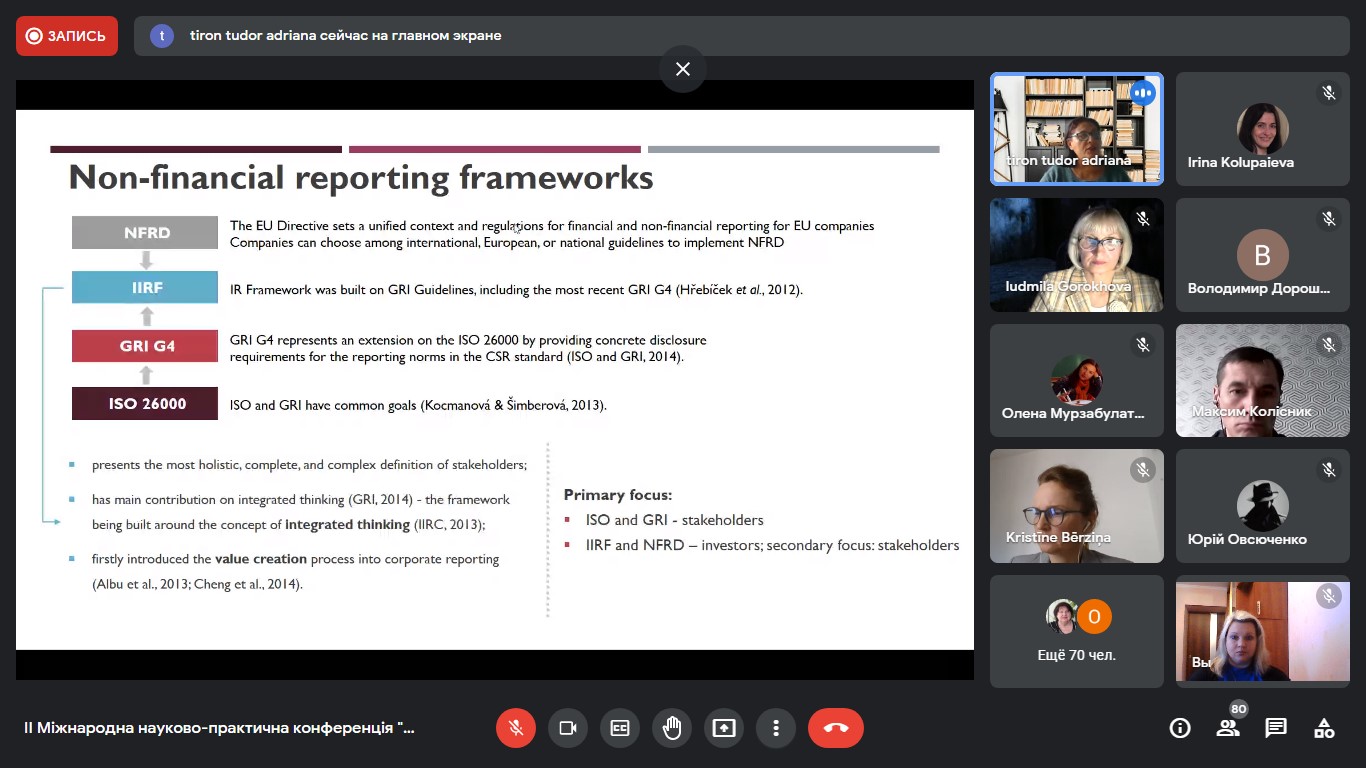Screen dimensions: 1366x768
Task: Click the Максим Колісник video tile
Action: click(x=1262, y=381)
